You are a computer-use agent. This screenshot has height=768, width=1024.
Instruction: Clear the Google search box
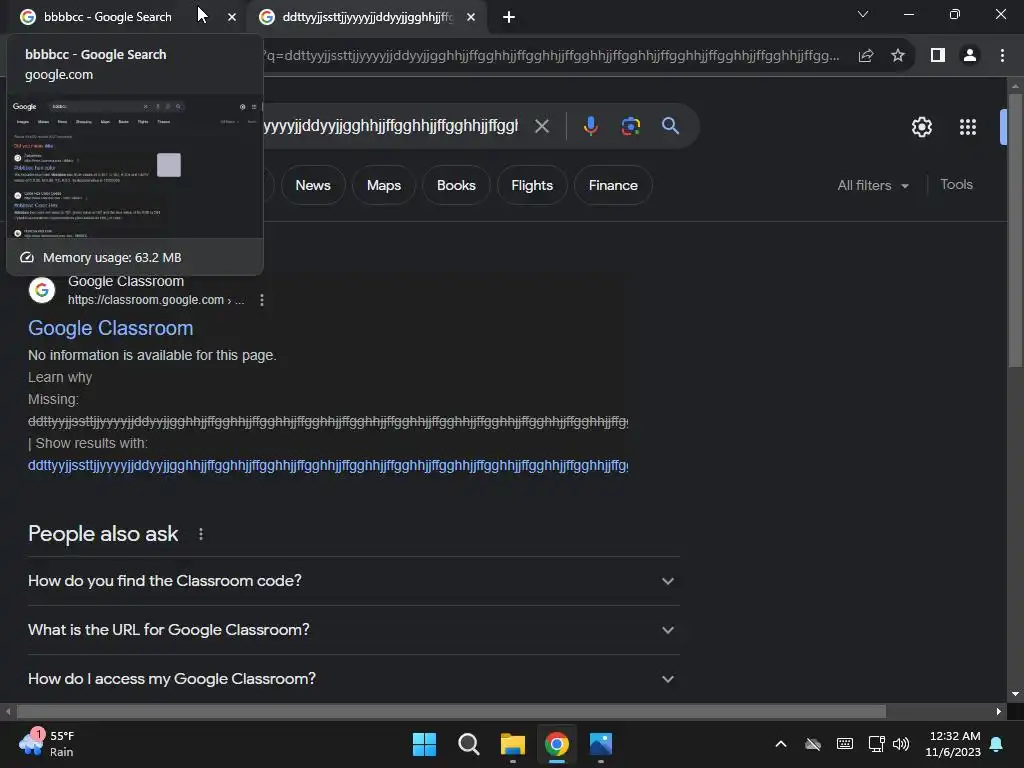[542, 125]
